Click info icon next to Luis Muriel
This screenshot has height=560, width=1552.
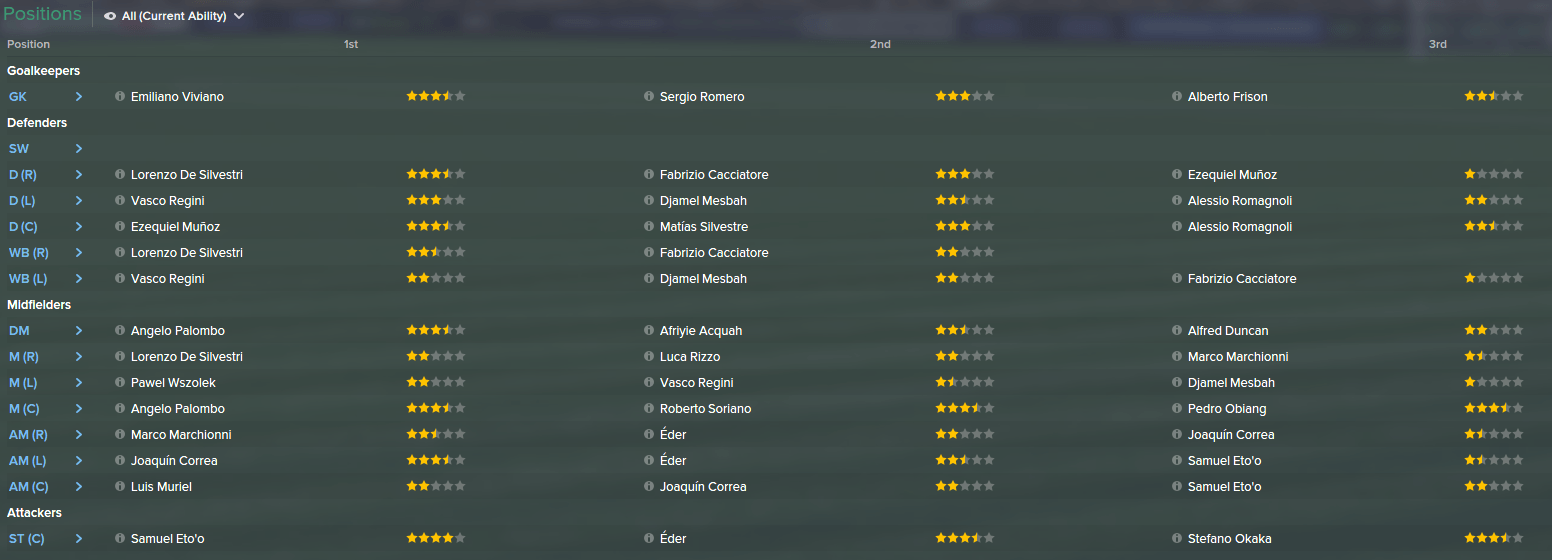pyautogui.click(x=120, y=487)
